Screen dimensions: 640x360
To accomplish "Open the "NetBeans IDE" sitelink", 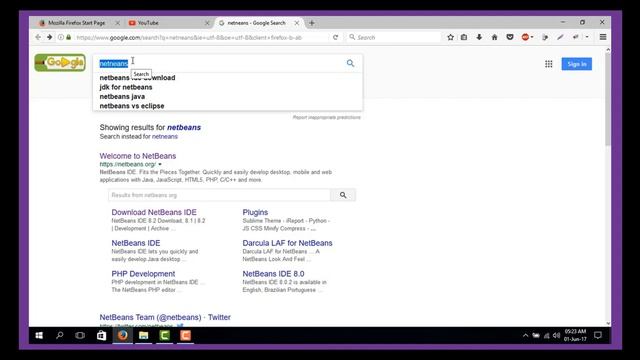I will pos(136,243).
